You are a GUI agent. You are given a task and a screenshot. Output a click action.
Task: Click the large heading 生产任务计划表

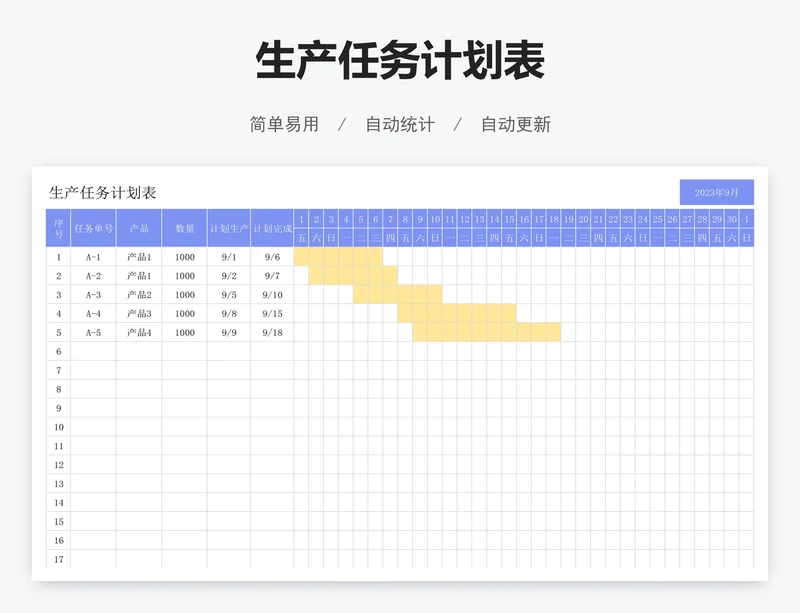tap(400, 61)
